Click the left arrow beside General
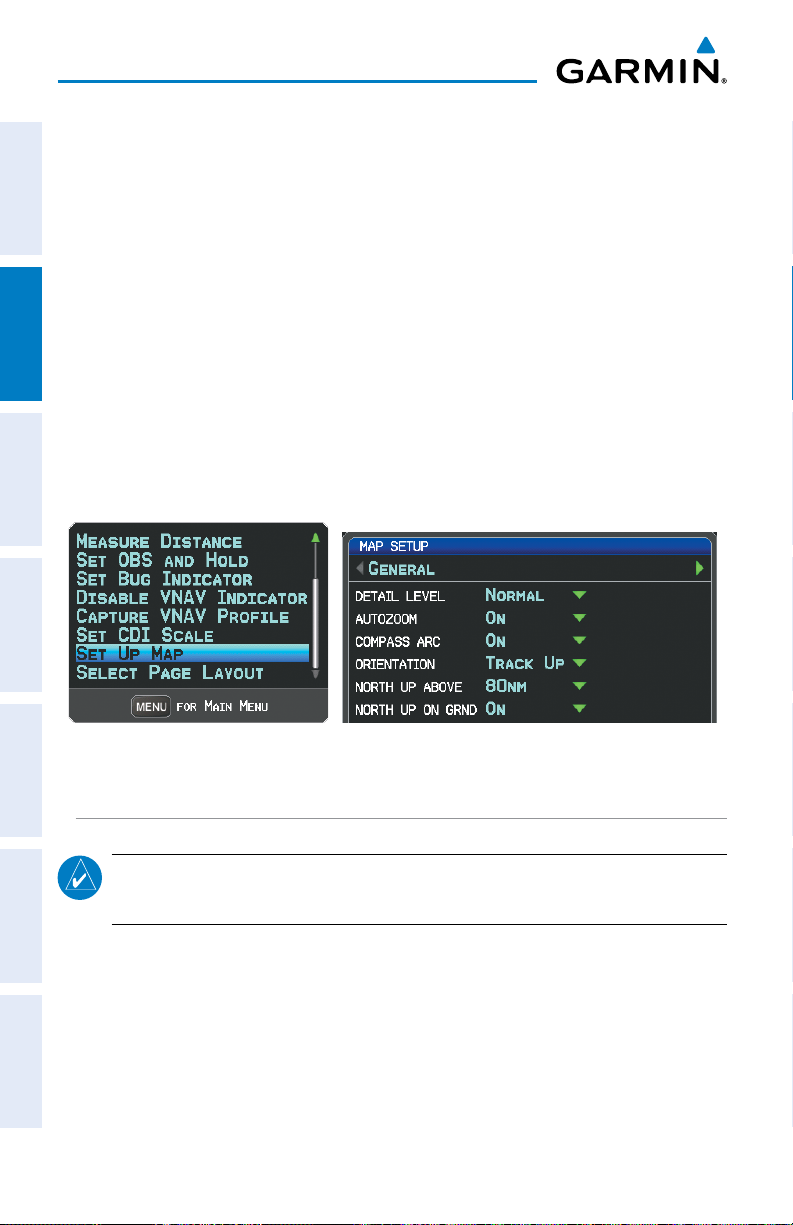Screen dimensions: 793x1225 point(360,568)
